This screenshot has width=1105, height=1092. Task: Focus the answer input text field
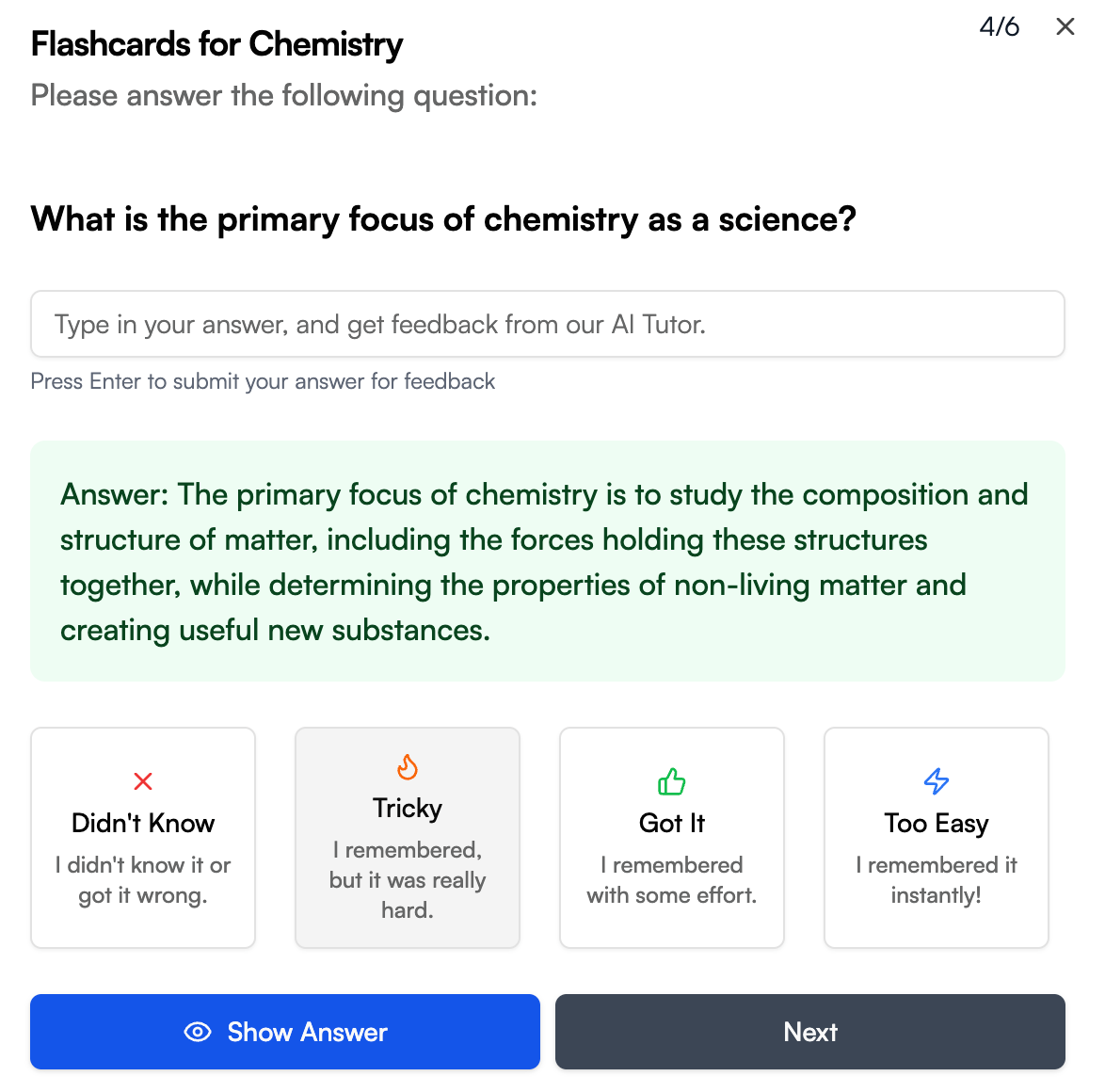pos(547,324)
